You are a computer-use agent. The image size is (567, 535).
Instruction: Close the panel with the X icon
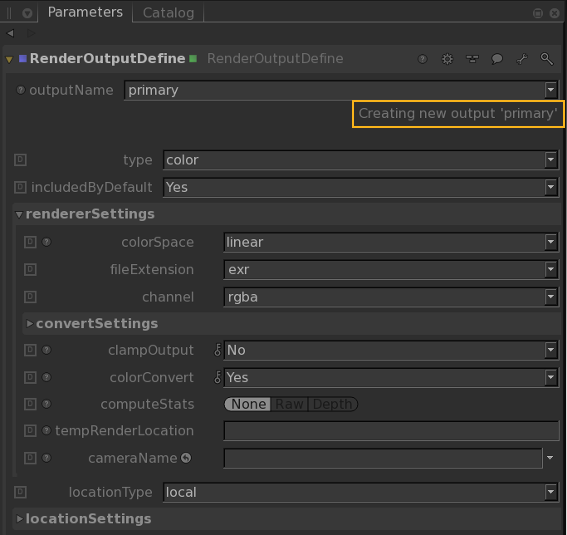pos(554,13)
